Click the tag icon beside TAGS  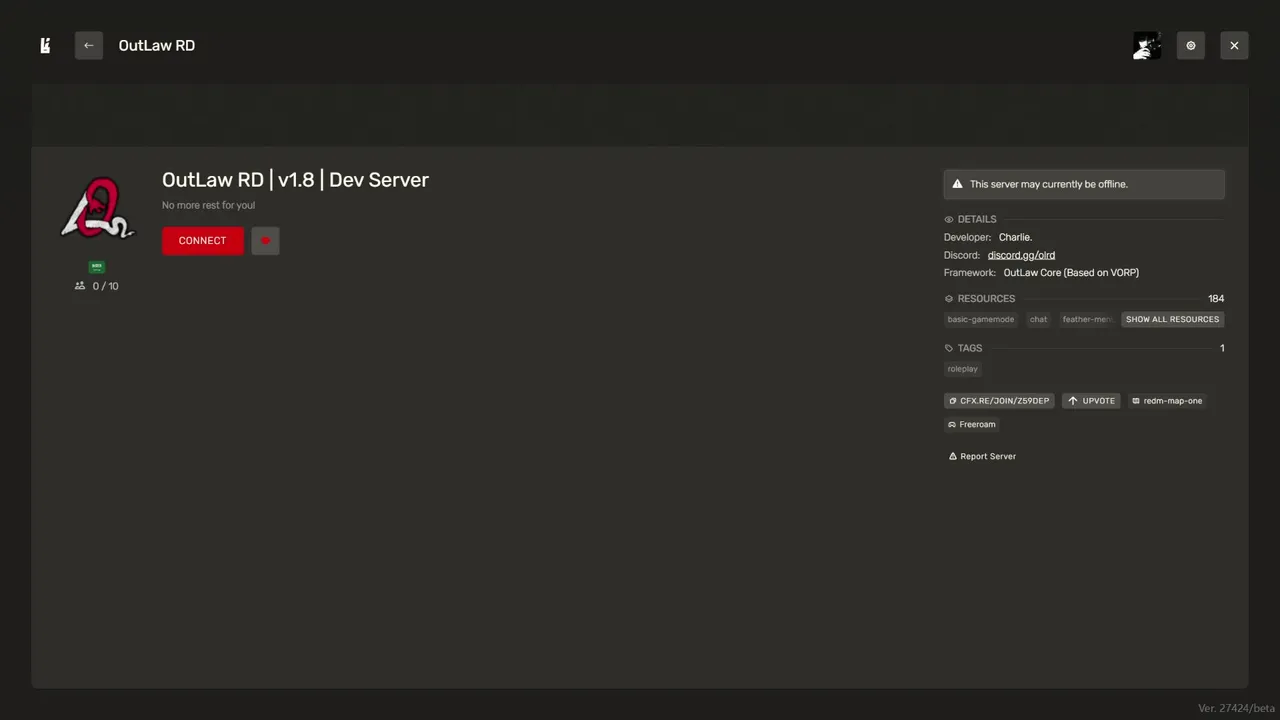point(949,348)
